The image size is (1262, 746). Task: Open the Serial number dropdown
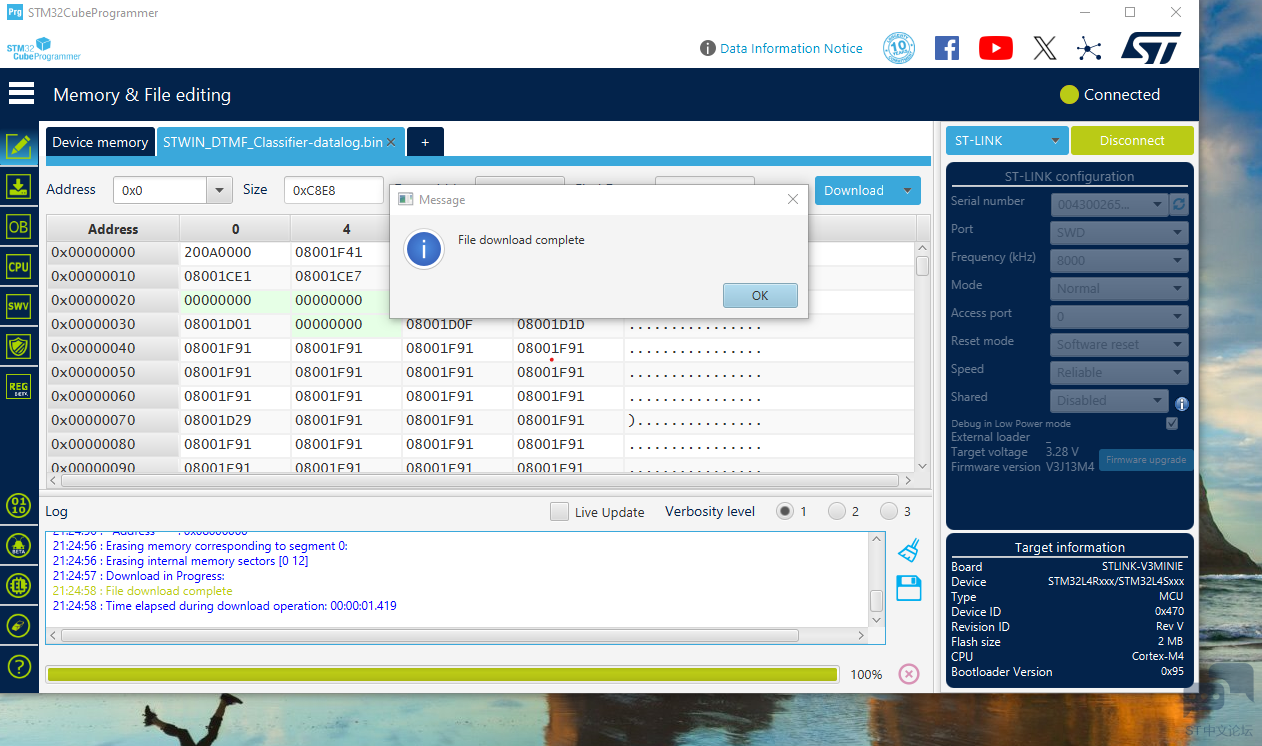point(1110,204)
